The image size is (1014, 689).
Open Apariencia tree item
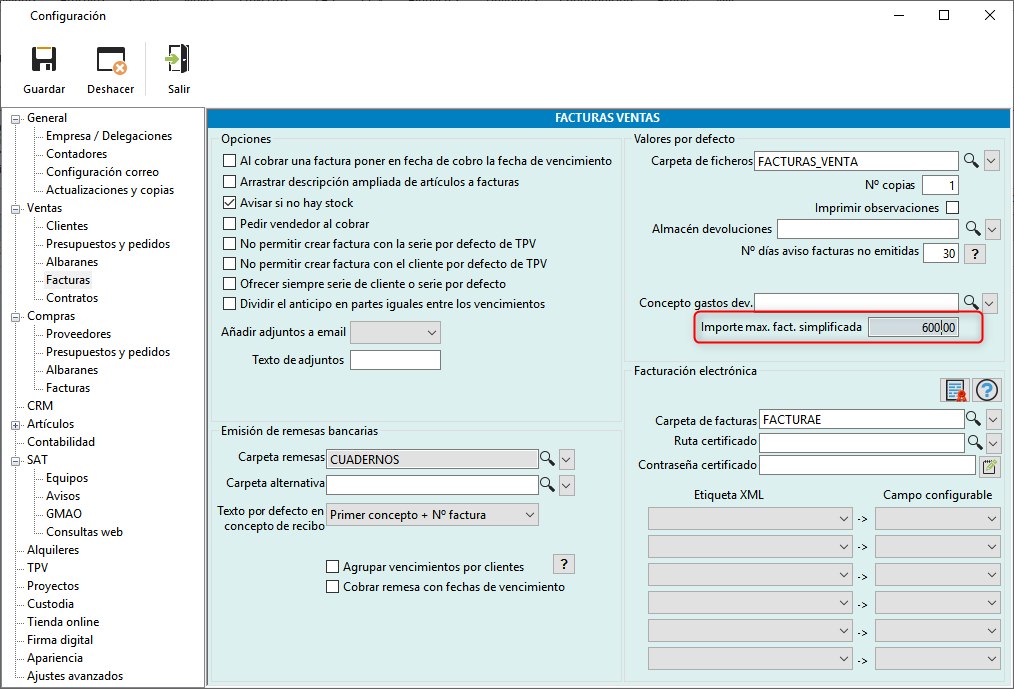click(x=54, y=658)
